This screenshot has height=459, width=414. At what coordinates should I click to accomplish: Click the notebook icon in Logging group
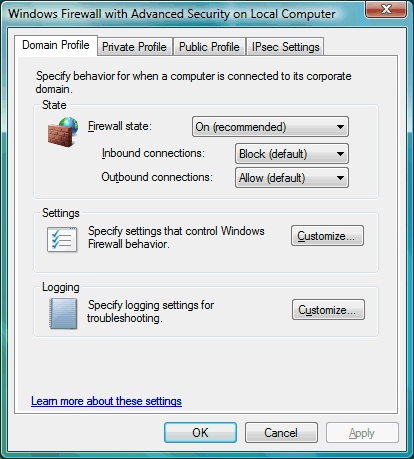63,314
